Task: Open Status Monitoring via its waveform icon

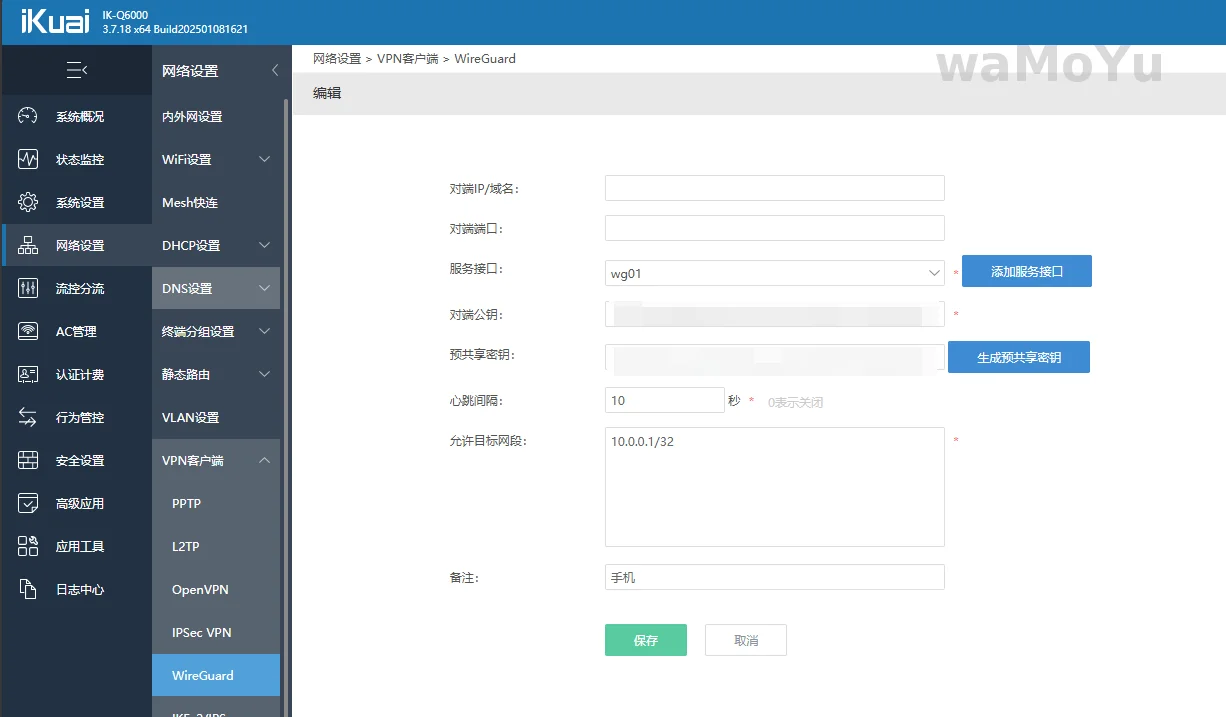Action: pyautogui.click(x=28, y=160)
